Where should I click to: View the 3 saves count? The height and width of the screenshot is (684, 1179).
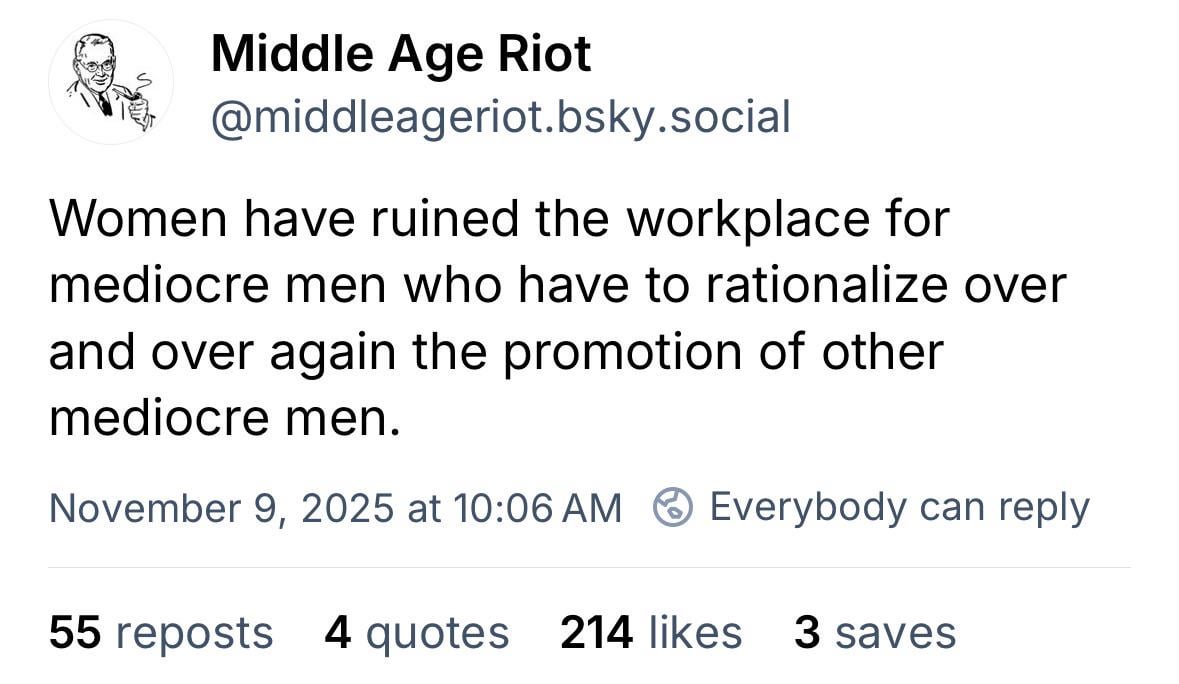875,633
